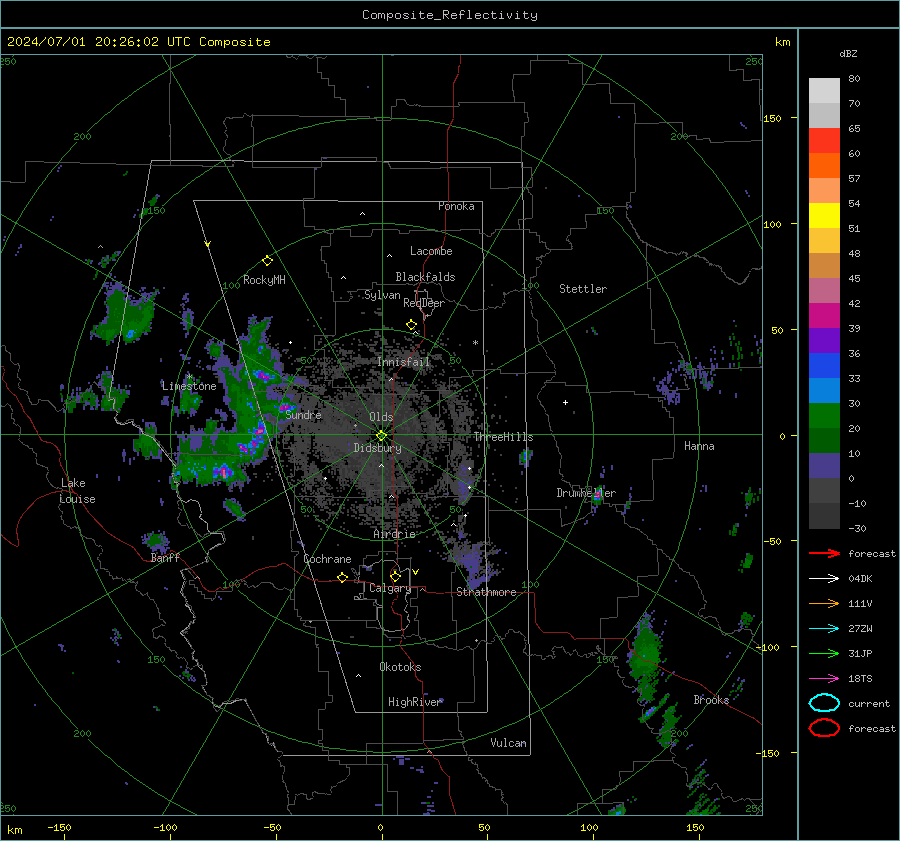Screen dimensions: 900x841
Task: Click the Stettler city label
Action: [583, 289]
